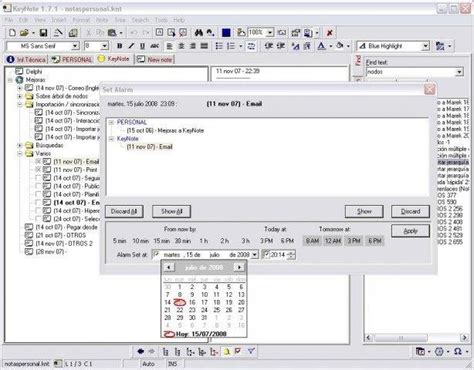Increase indent of paragraph
The width and height of the screenshot is (474, 370).
click(281, 46)
